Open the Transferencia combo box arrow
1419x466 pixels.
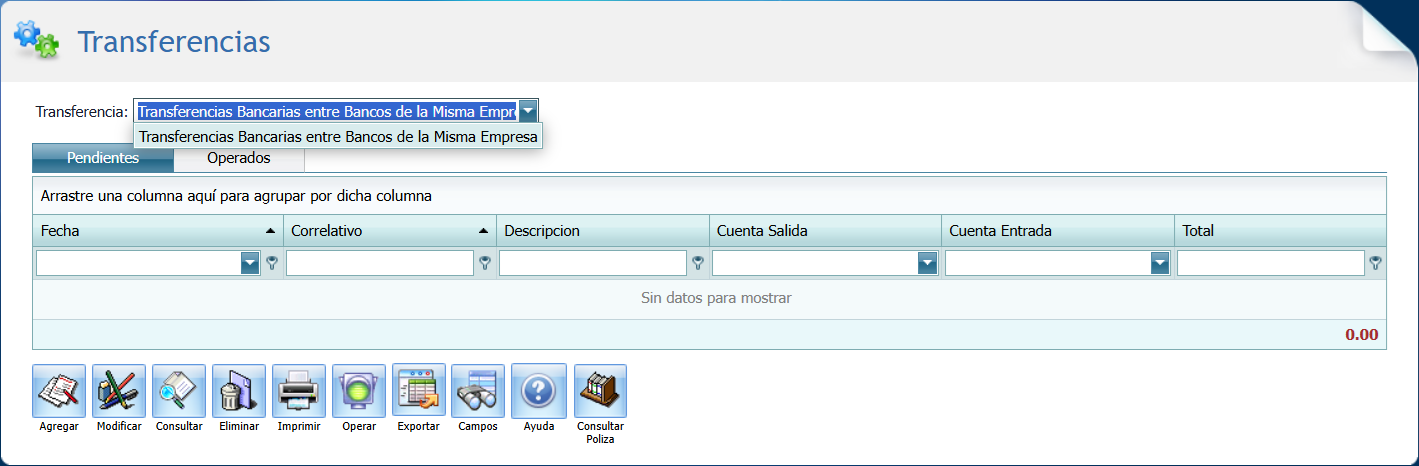point(528,111)
